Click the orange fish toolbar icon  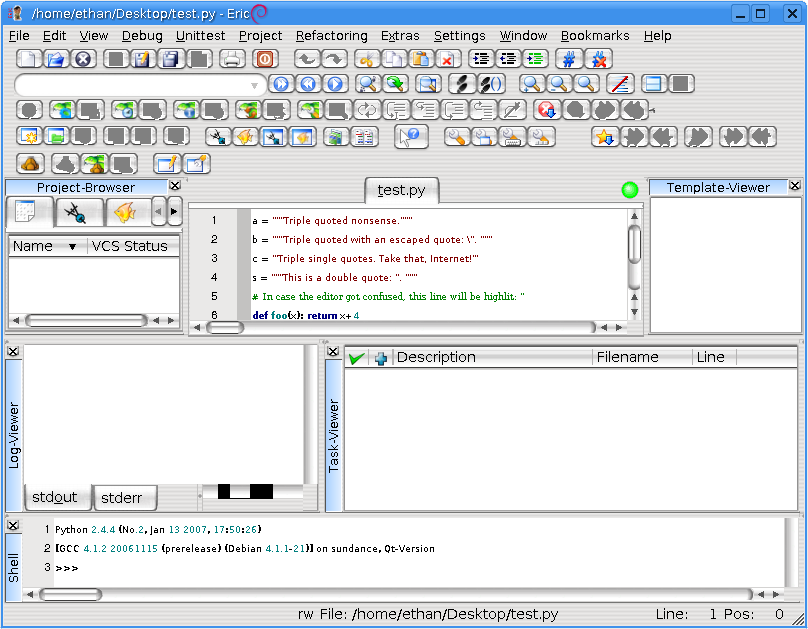click(245, 137)
